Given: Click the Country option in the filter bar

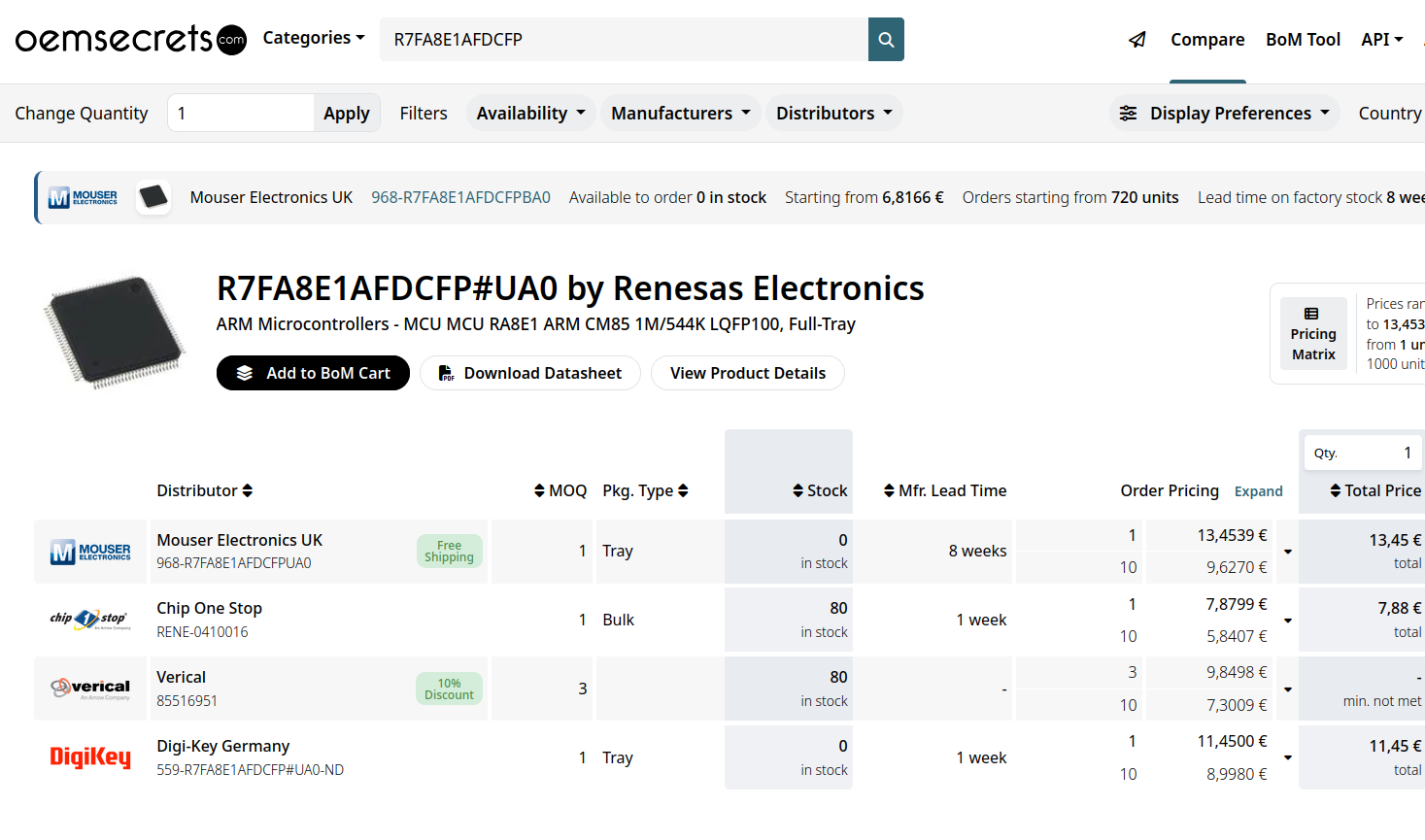Looking at the screenshot, I should [1390, 114].
